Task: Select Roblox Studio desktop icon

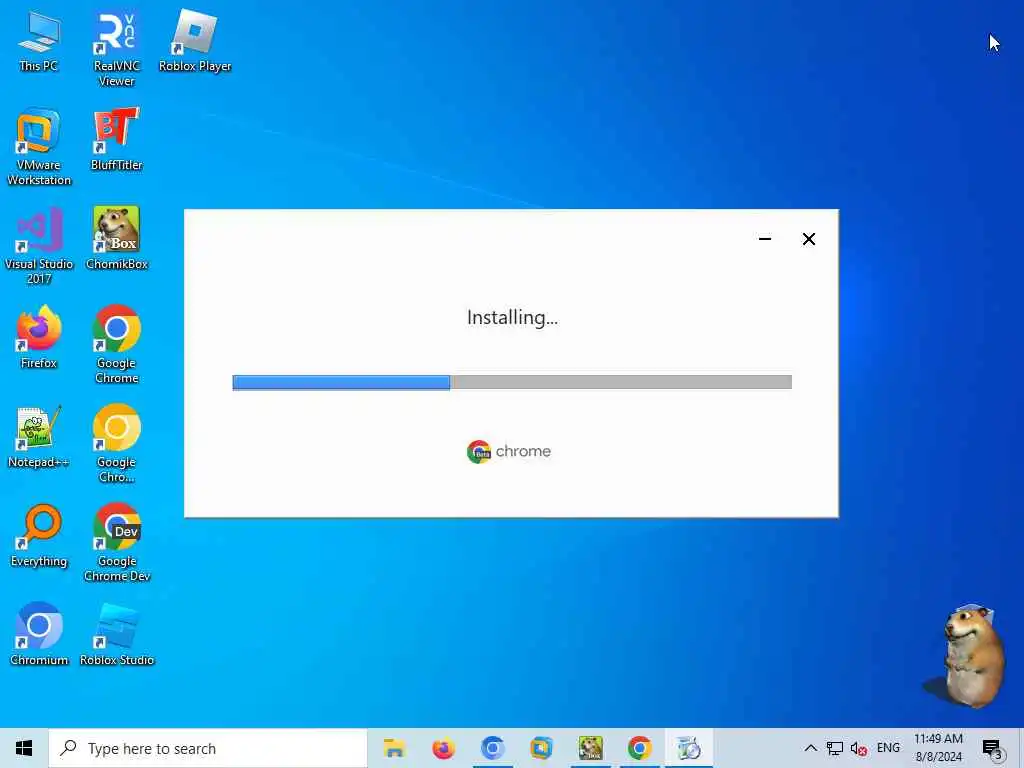Action: pyautogui.click(x=116, y=634)
